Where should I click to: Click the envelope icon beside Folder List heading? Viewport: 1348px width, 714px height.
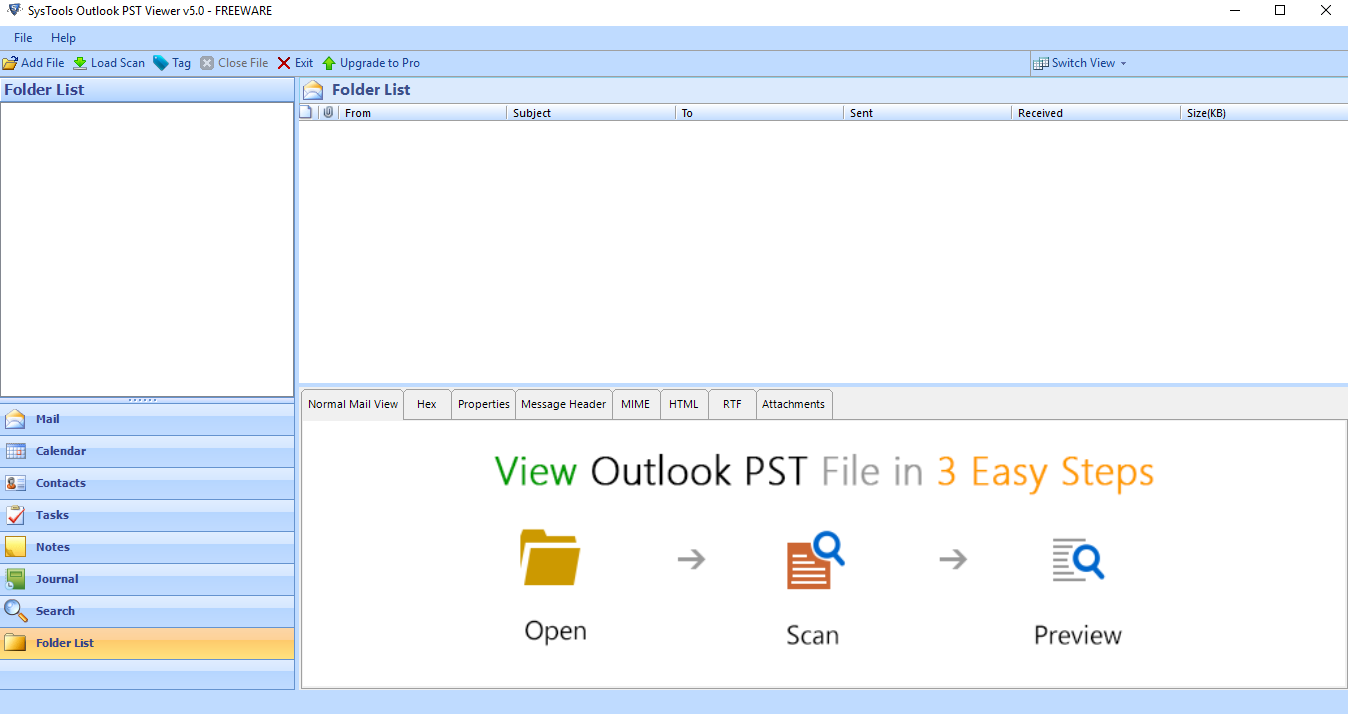coord(313,90)
